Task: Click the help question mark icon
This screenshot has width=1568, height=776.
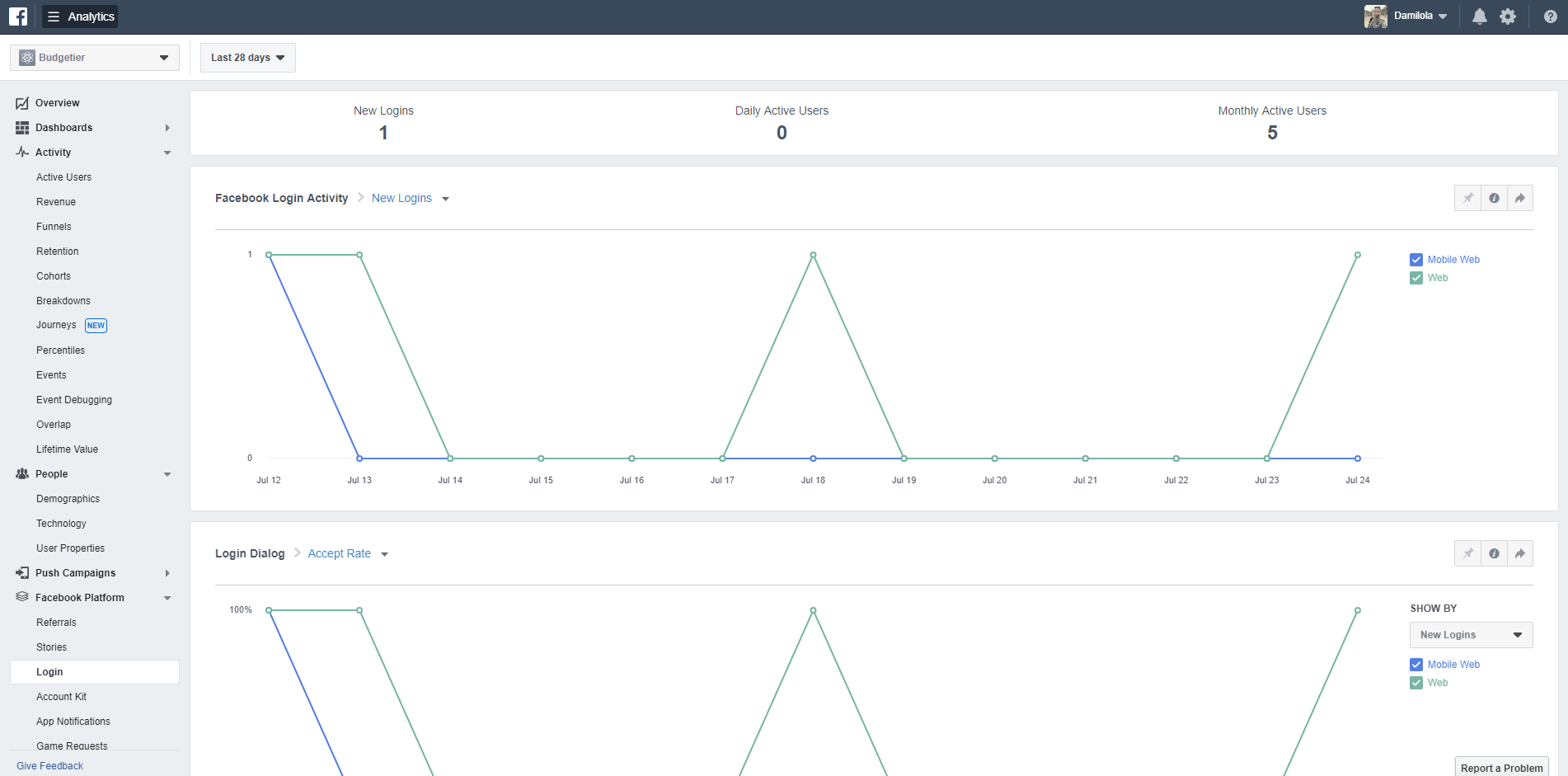Action: click(1551, 16)
